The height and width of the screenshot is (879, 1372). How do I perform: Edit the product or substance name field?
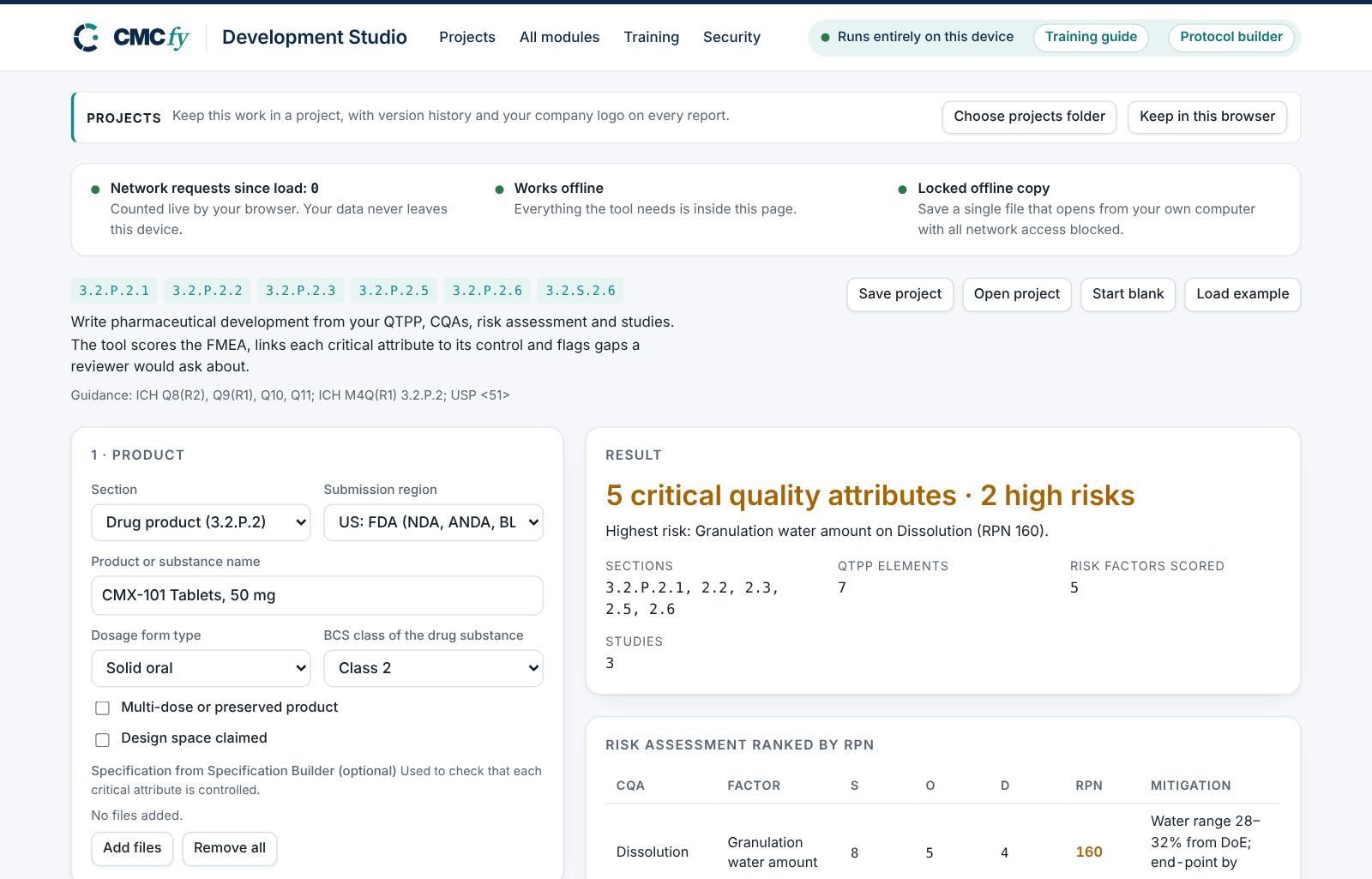[x=317, y=595]
